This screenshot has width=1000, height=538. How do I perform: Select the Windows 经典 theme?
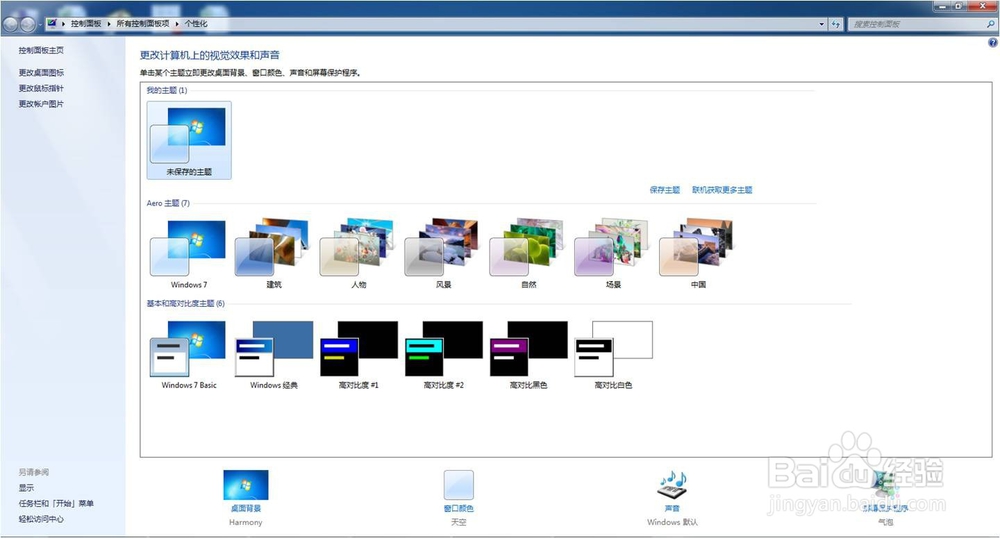274,354
